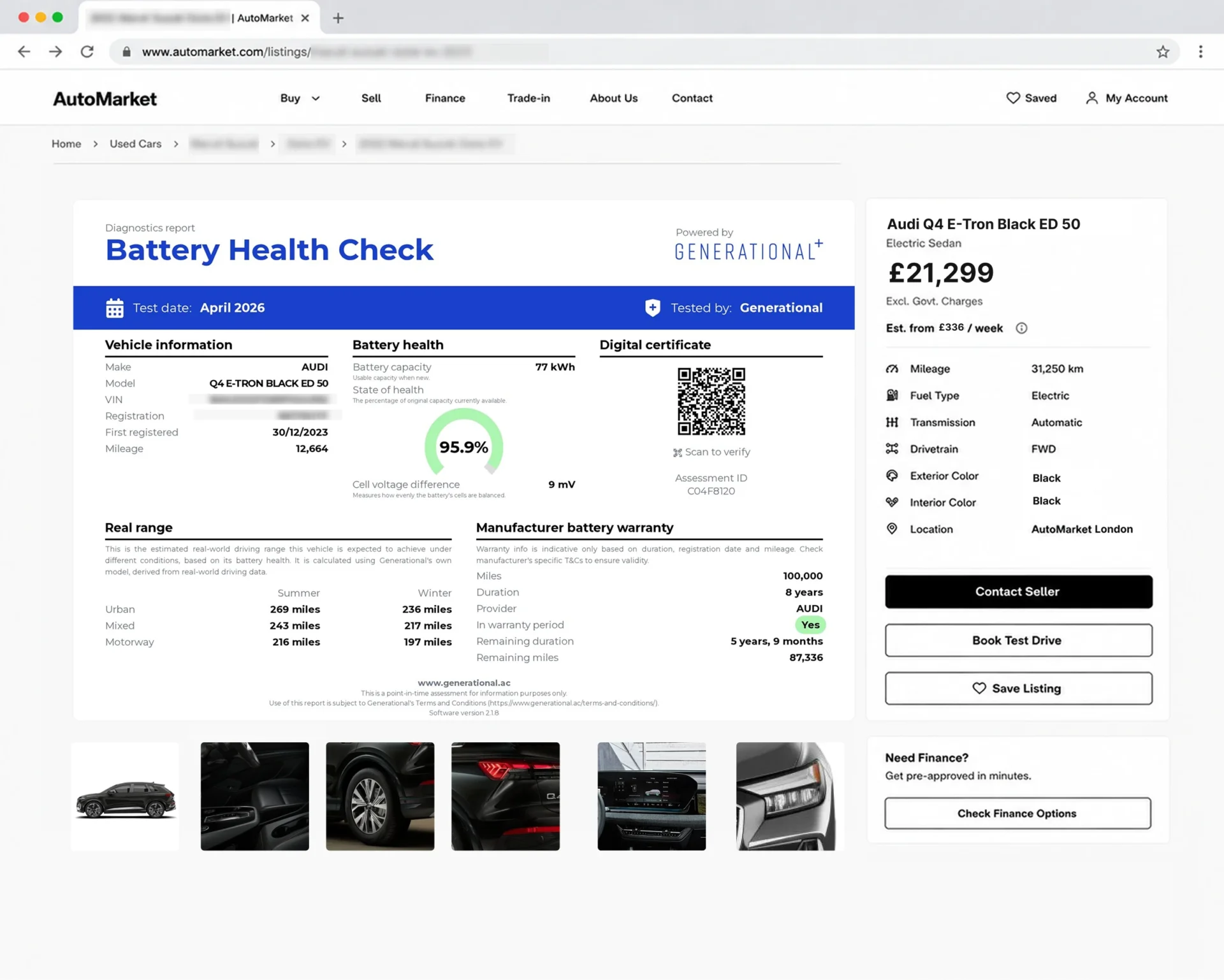Expand the Buy dropdown menu
1224x980 pixels.
300,98
